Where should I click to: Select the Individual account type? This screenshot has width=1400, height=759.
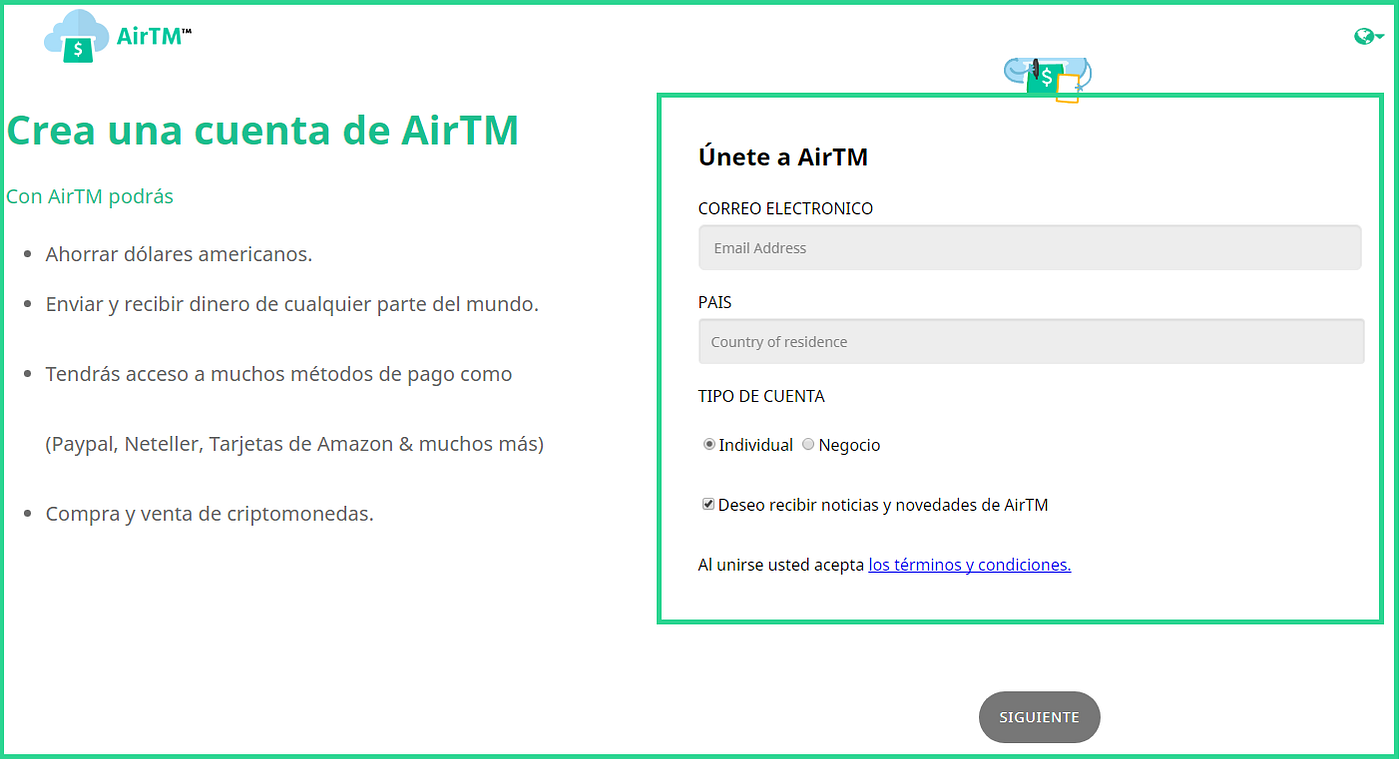click(710, 445)
